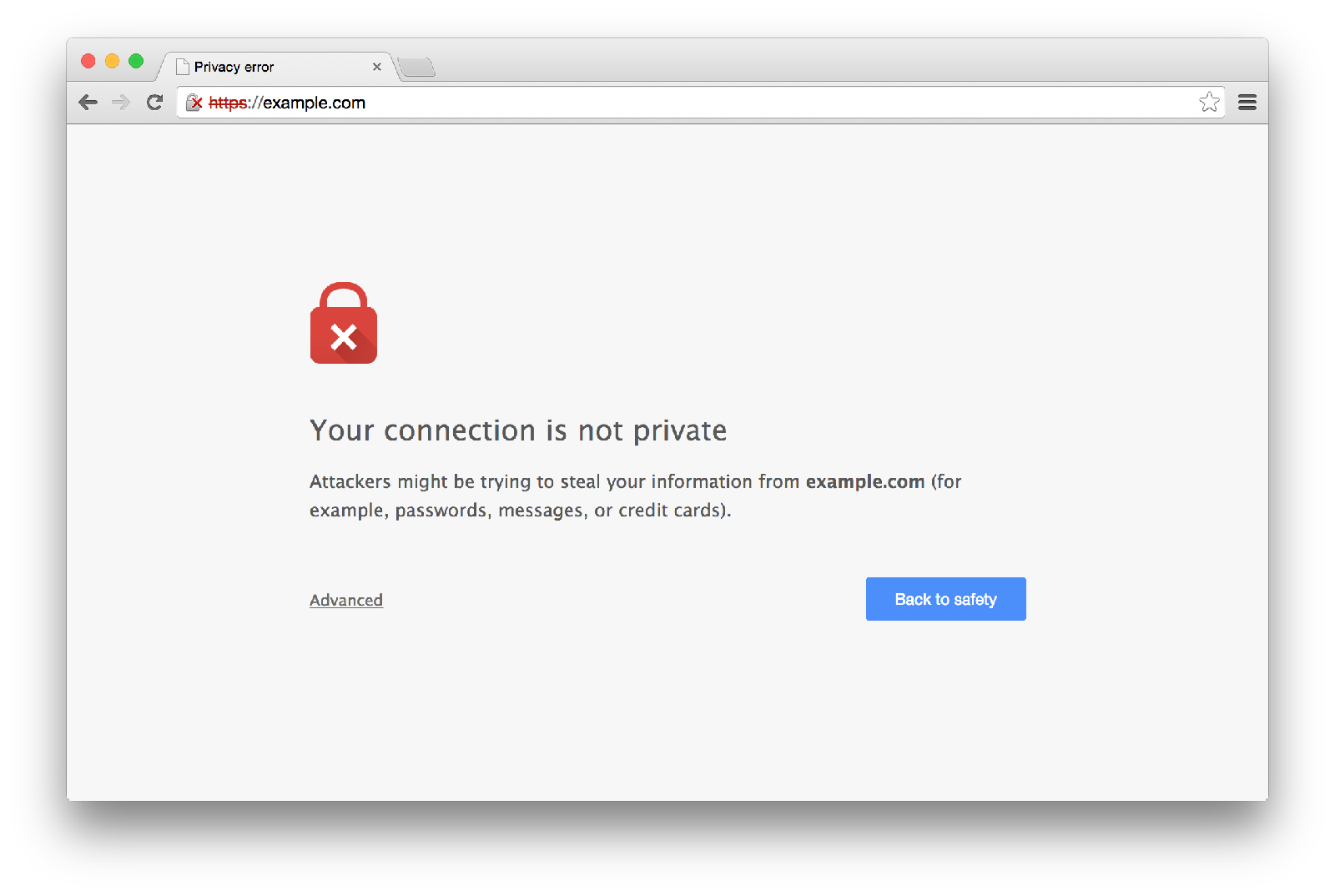Open a new tab
This screenshot has width=1335, height=896.
[416, 68]
